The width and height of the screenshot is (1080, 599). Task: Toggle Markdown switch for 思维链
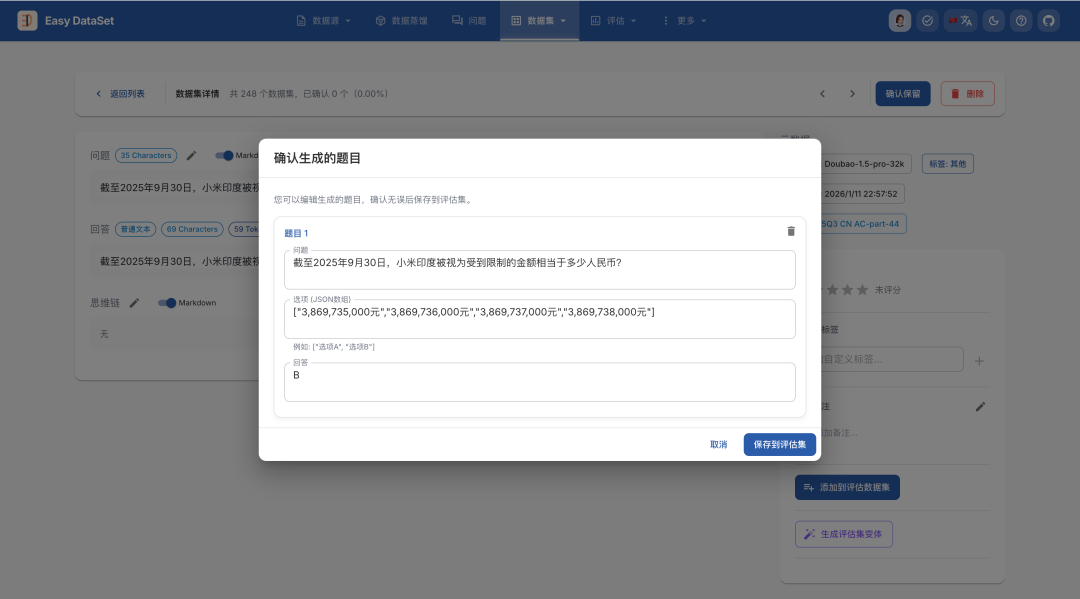pos(167,303)
